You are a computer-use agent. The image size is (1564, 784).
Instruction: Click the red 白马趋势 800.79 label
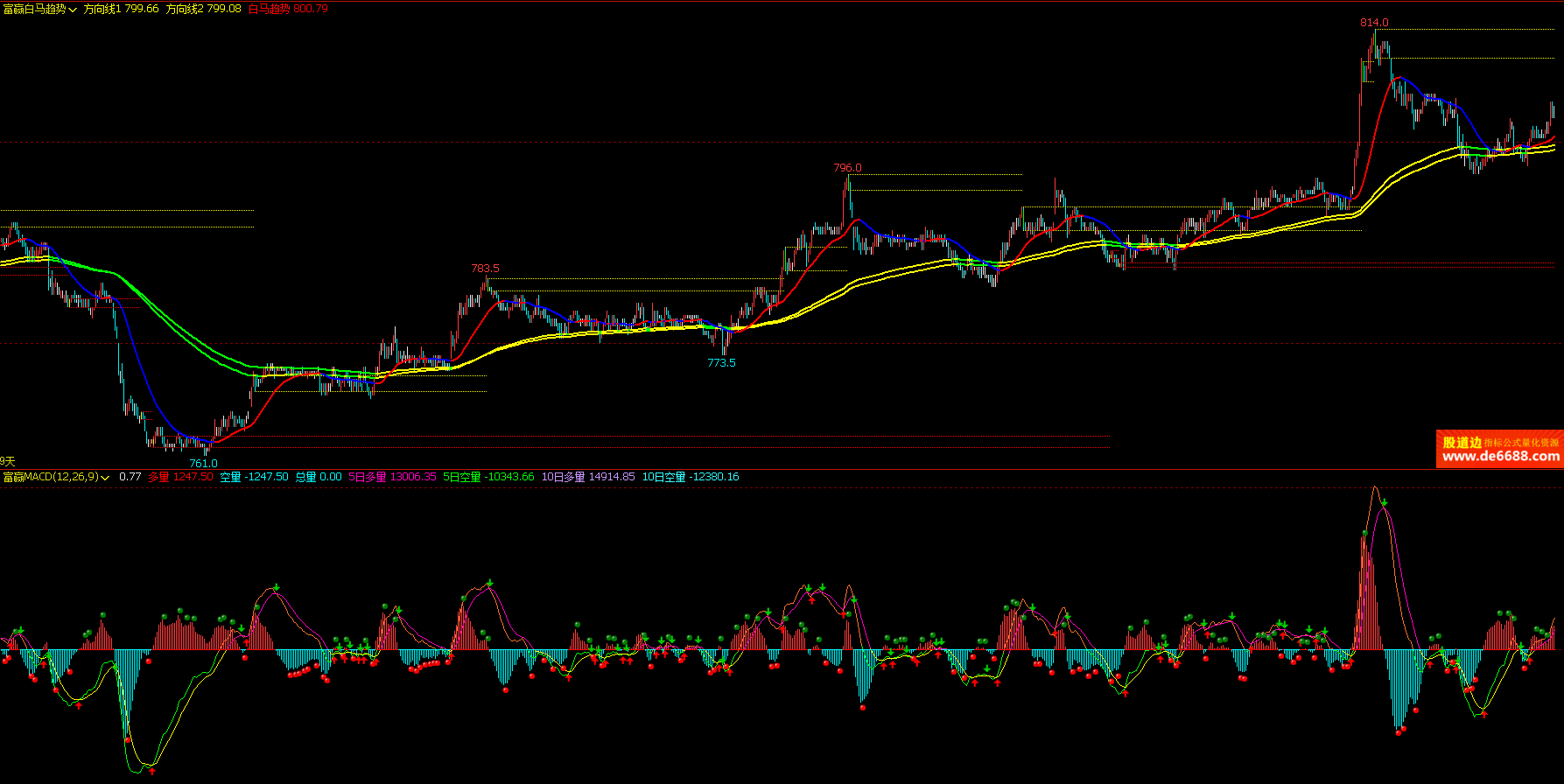pos(288,9)
